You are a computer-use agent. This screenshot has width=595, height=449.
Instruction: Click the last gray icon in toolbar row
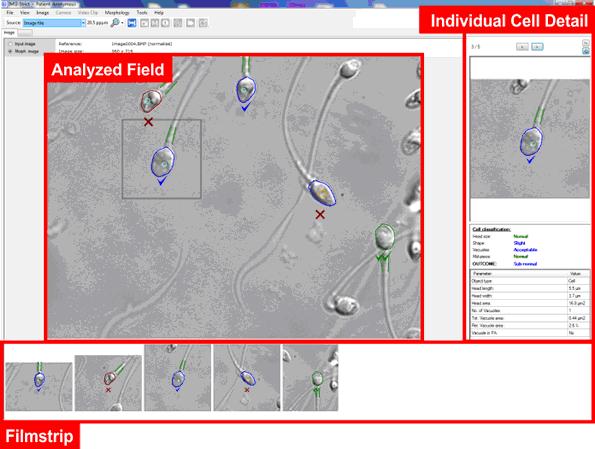click(203, 23)
